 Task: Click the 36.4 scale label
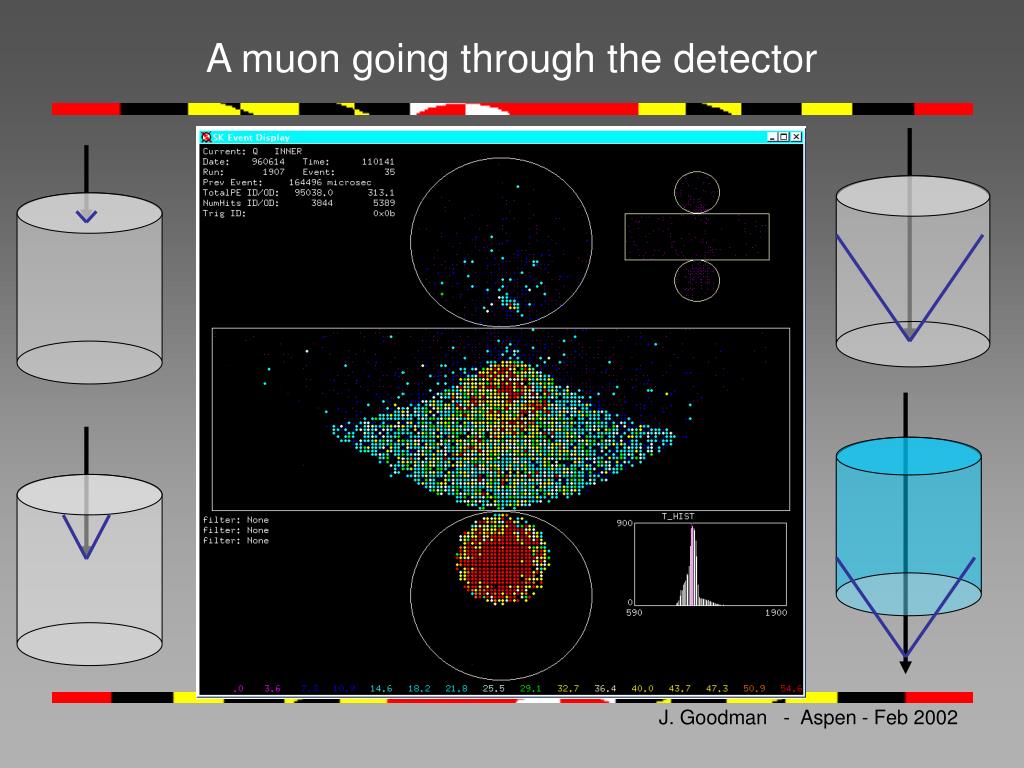605,688
